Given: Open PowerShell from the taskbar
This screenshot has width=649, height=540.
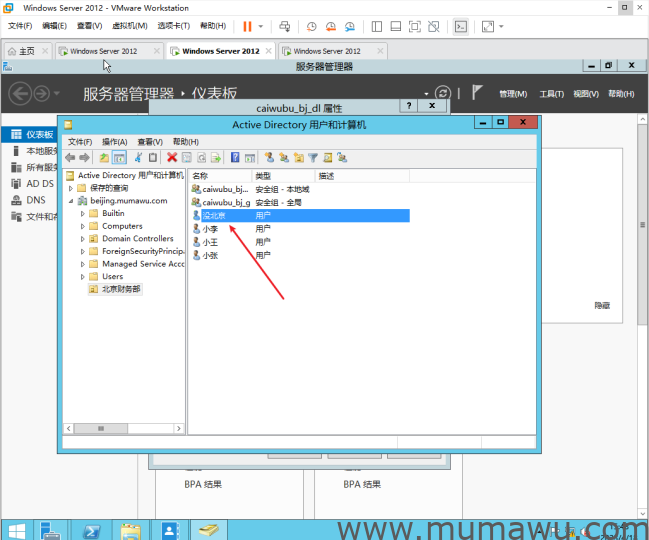Looking at the screenshot, I should click(89, 530).
